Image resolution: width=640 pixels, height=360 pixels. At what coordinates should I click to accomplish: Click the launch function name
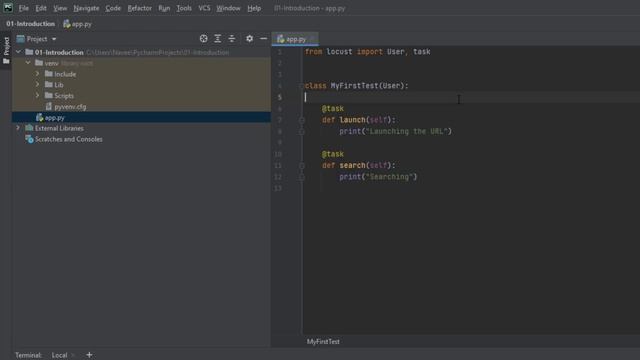coord(352,120)
